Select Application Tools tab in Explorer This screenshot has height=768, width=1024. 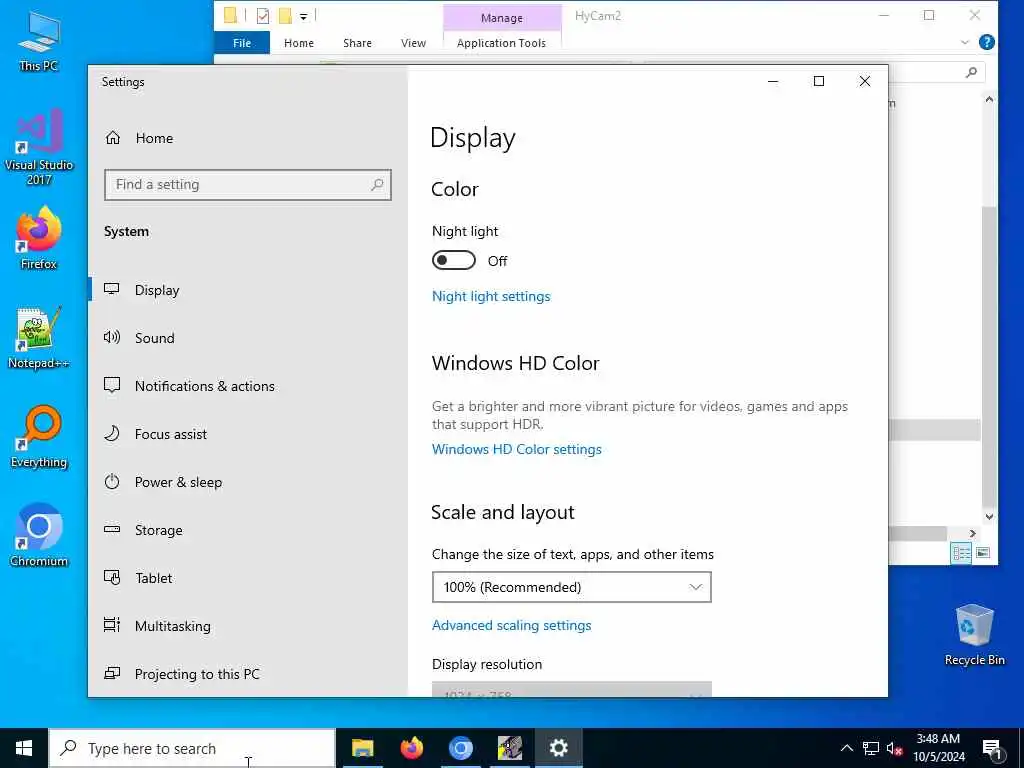coord(502,43)
